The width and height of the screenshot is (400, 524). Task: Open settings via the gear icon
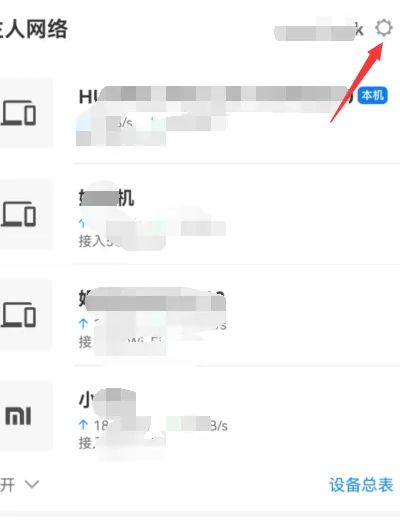(384, 28)
